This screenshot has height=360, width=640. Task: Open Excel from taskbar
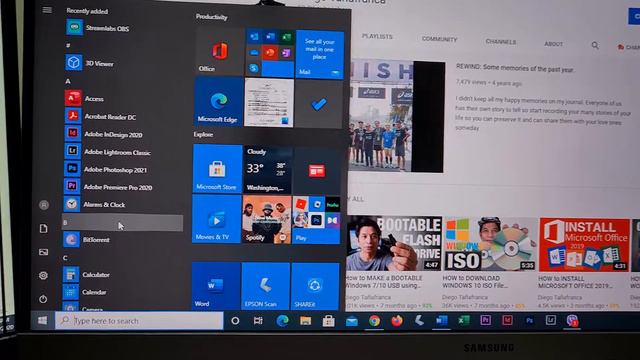click(x=463, y=321)
